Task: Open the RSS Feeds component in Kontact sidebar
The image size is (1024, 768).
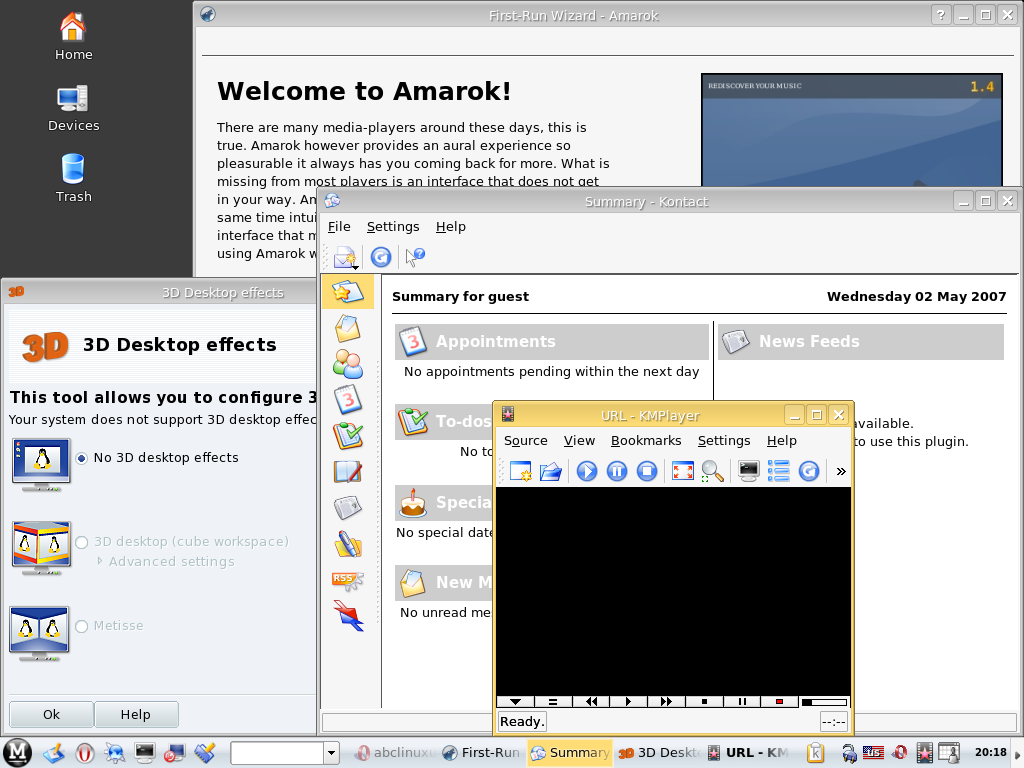Action: coord(347,580)
